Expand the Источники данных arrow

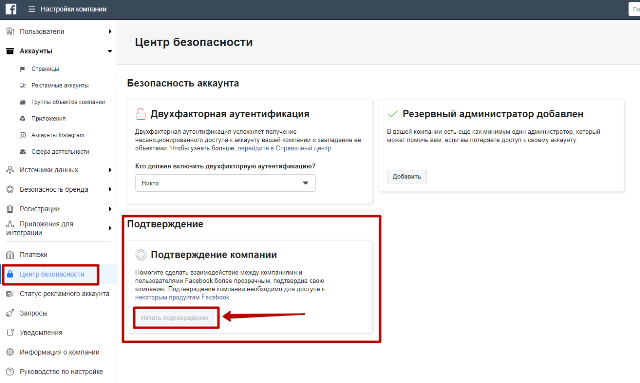click(x=110, y=170)
